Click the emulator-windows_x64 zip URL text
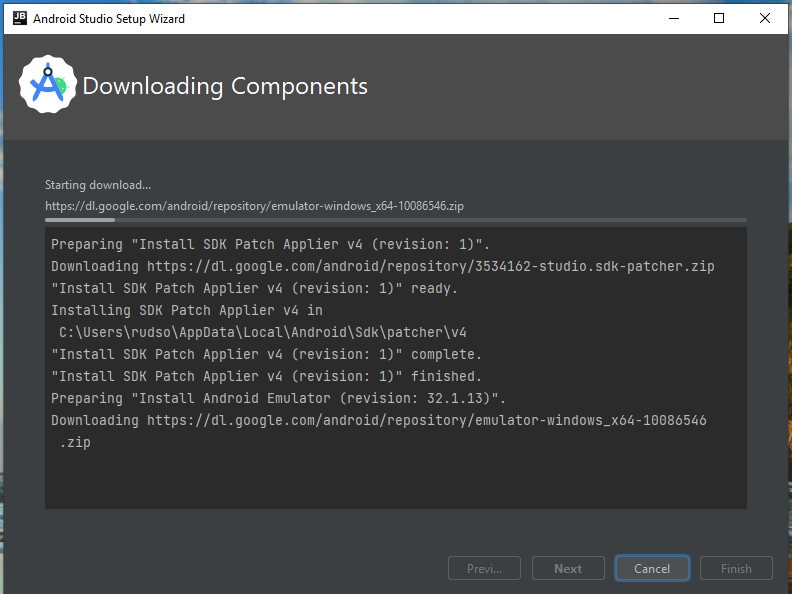The image size is (792, 594). [254, 206]
